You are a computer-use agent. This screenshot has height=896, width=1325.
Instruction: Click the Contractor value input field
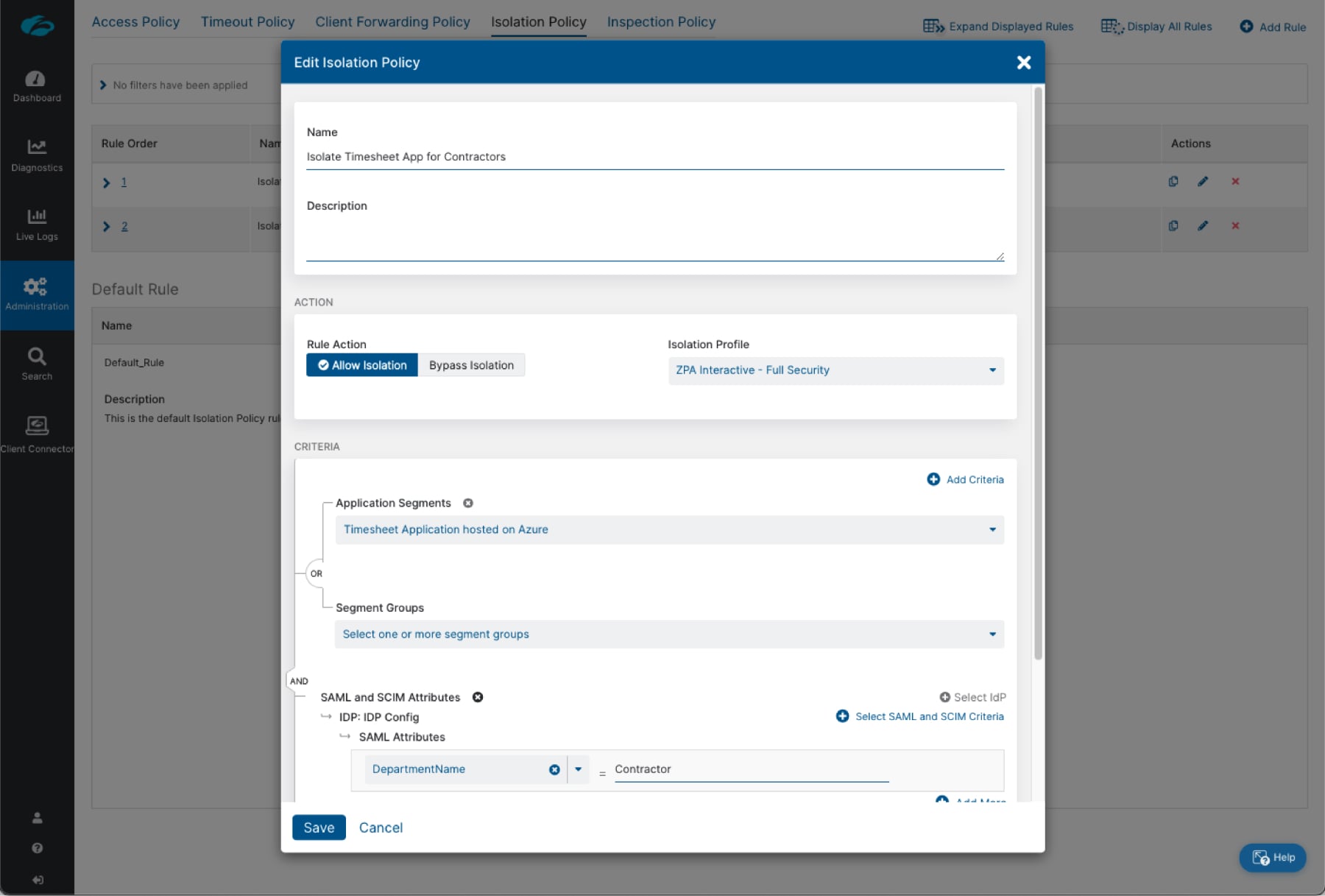click(x=751, y=769)
